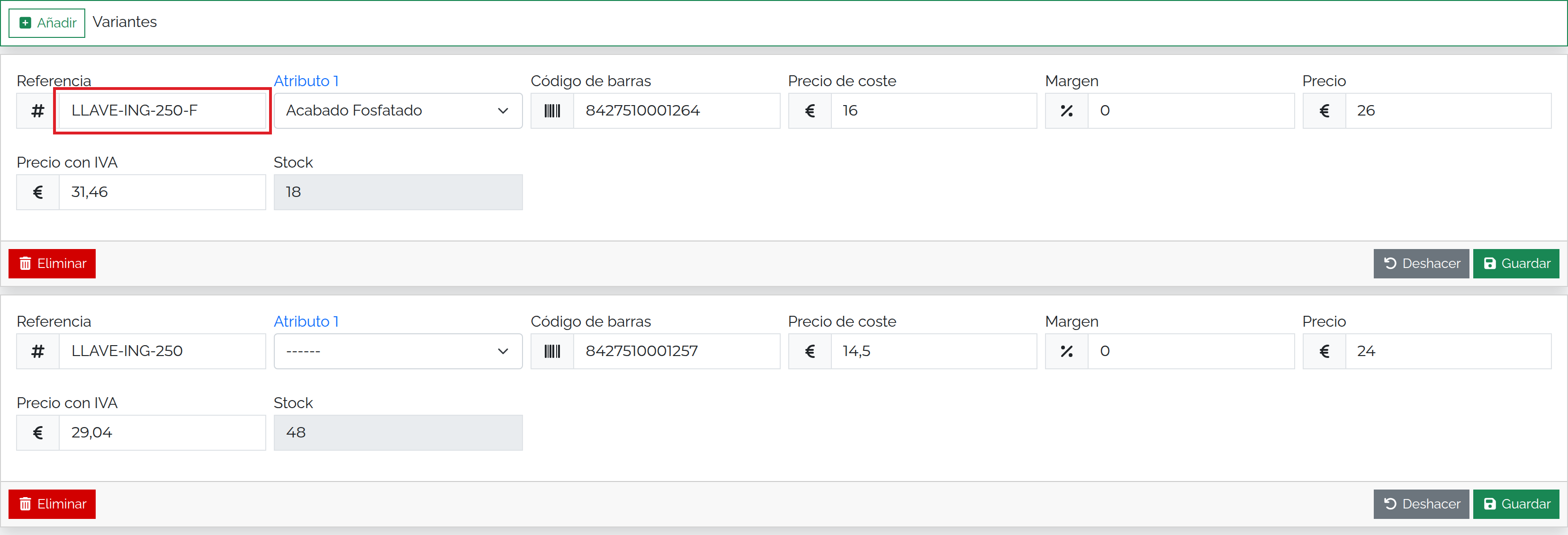Image resolution: width=1568 pixels, height=535 pixels.
Task: Click Precio field showing 24
Action: click(1448, 351)
